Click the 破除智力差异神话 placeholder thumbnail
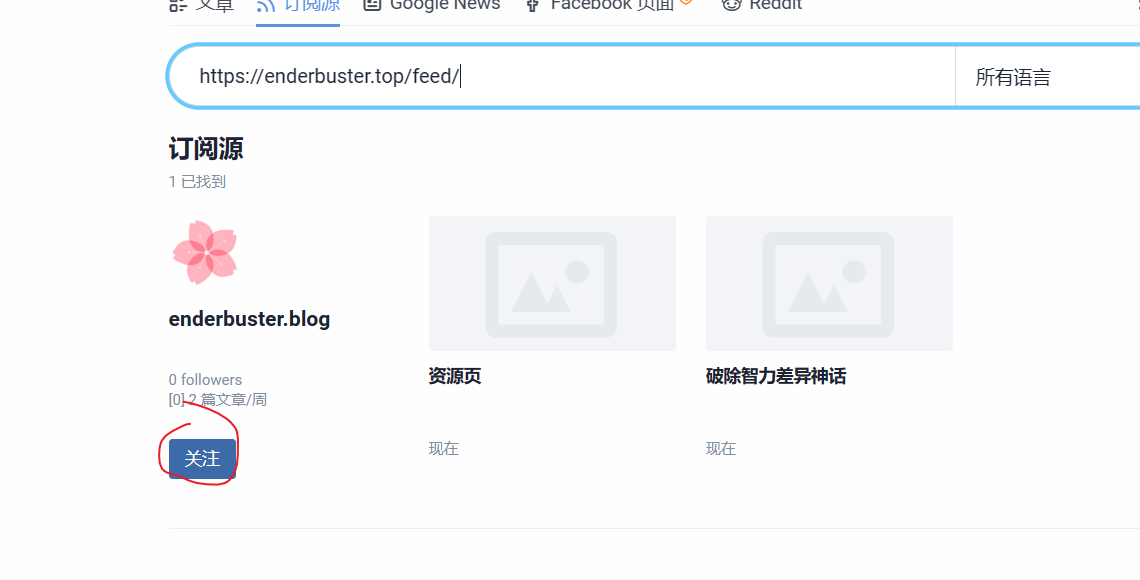Viewport: 1140px width, 580px height. [829, 283]
